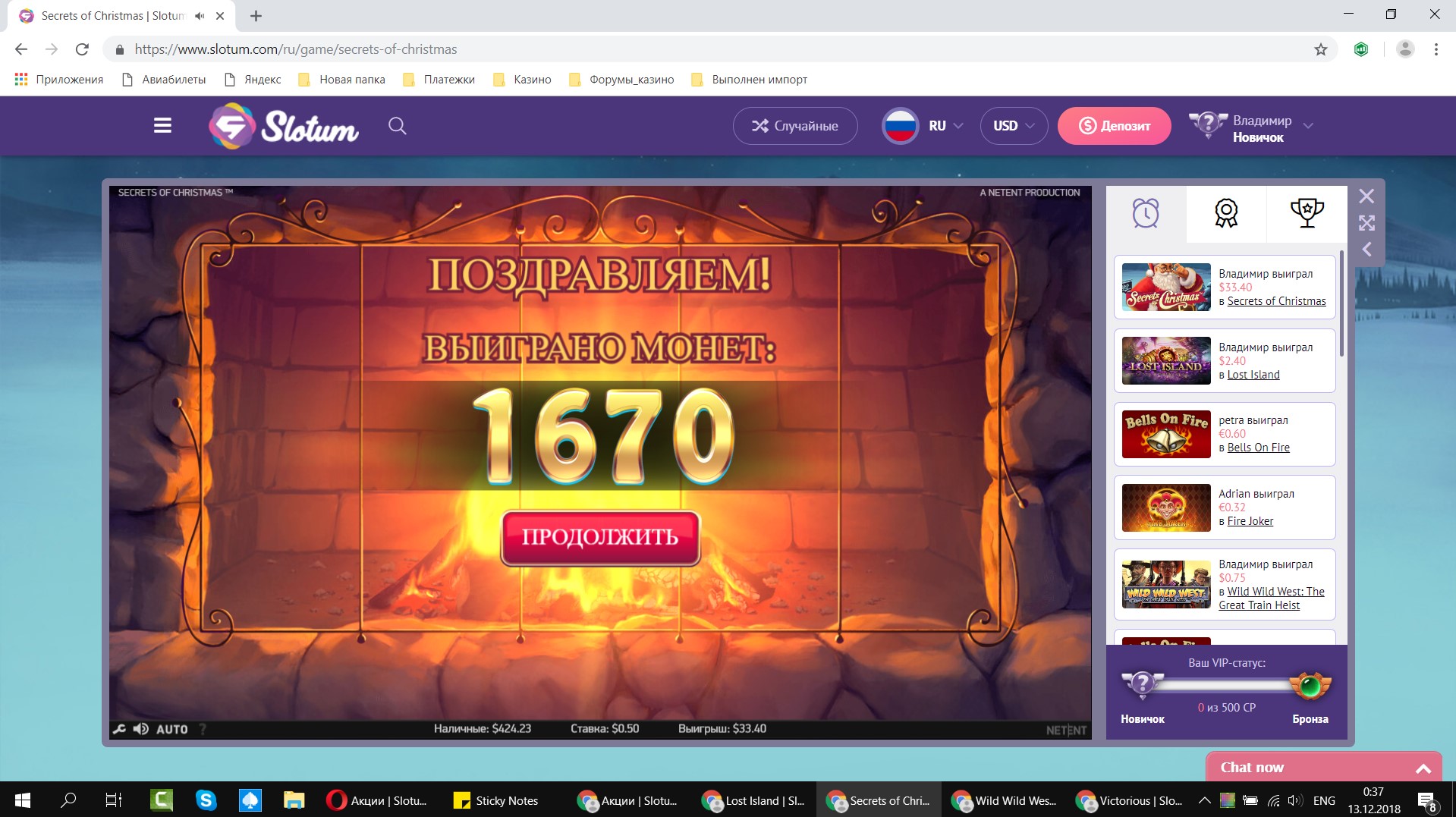1456x817 pixels.
Task: Click the Бронза emerald badge icon
Action: 1310,686
